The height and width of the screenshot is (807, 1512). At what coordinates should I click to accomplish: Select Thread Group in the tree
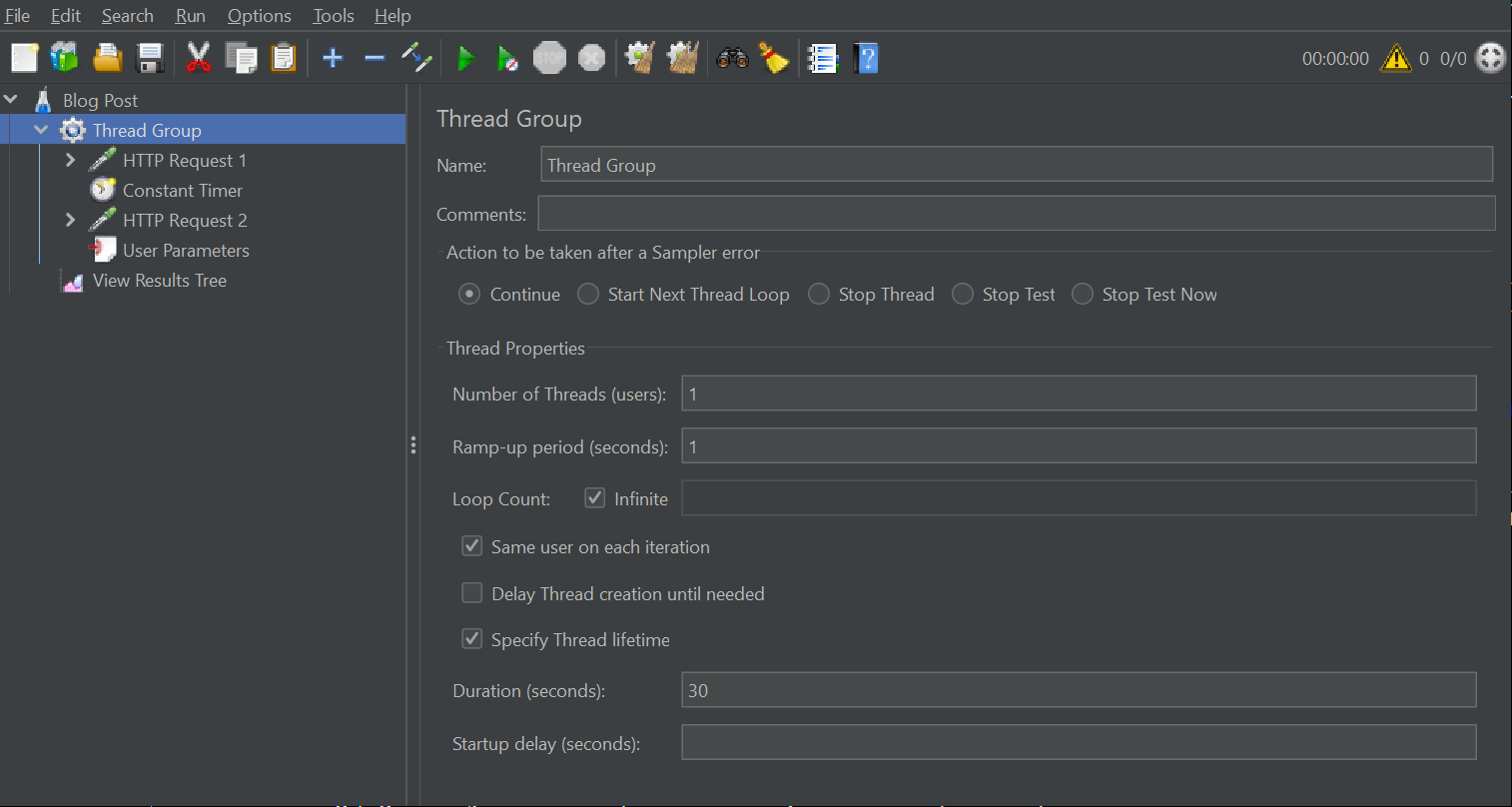click(147, 131)
